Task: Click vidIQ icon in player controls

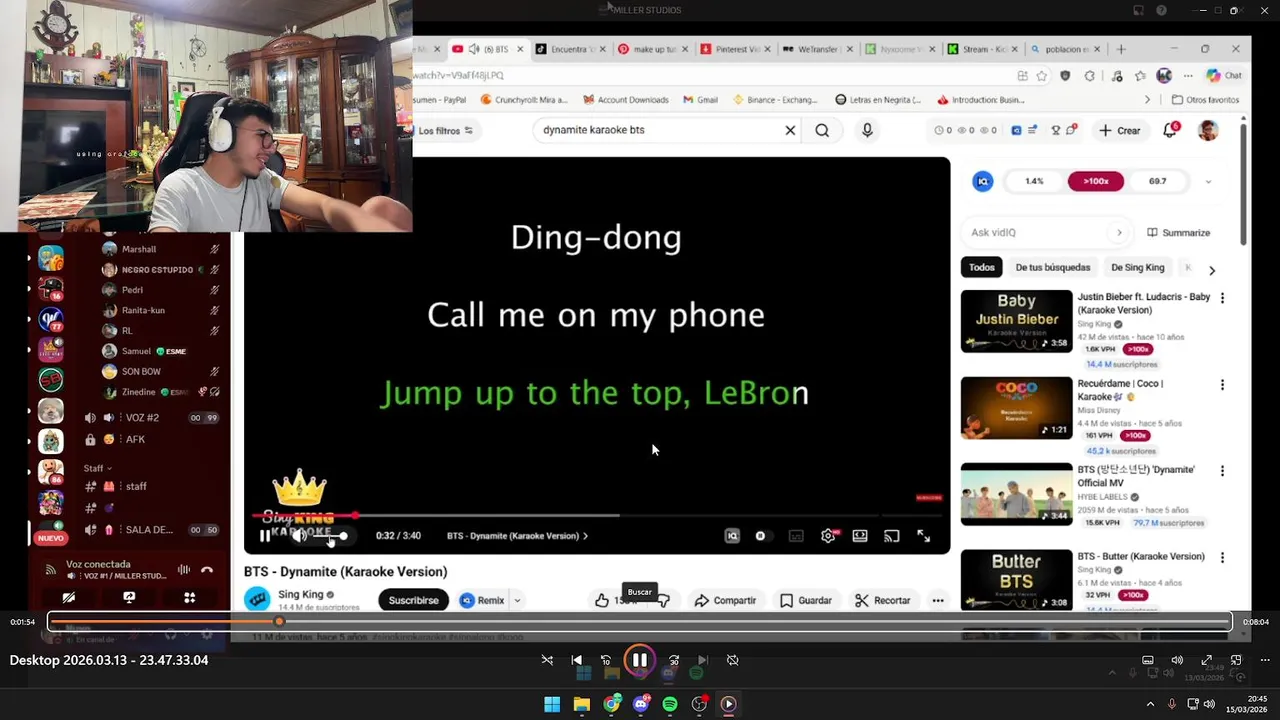Action: pos(732,536)
